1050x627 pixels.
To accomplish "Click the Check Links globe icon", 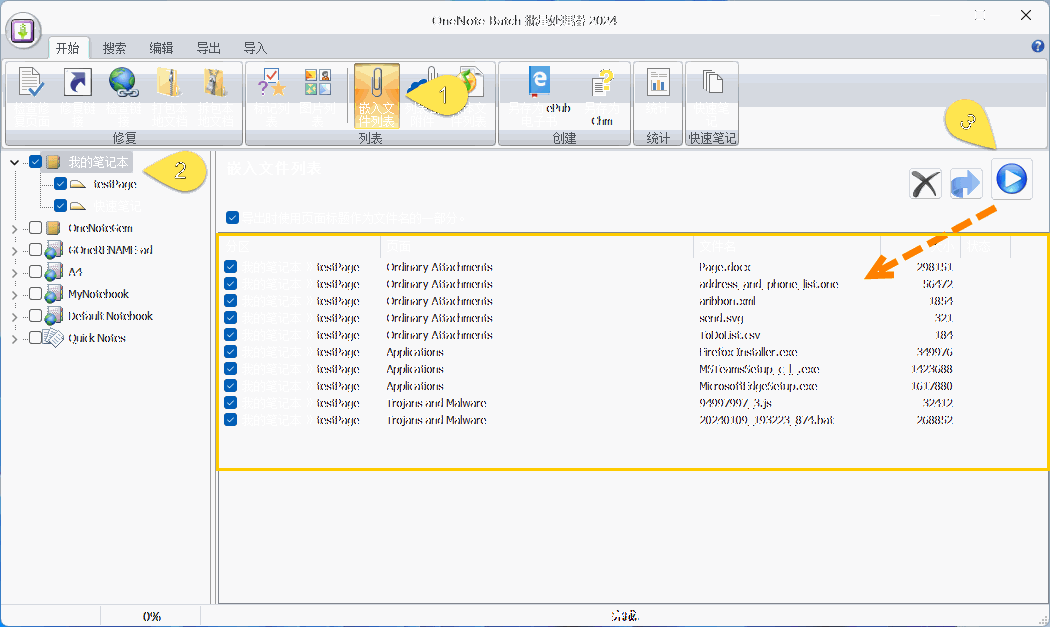I will pyautogui.click(x=123, y=82).
